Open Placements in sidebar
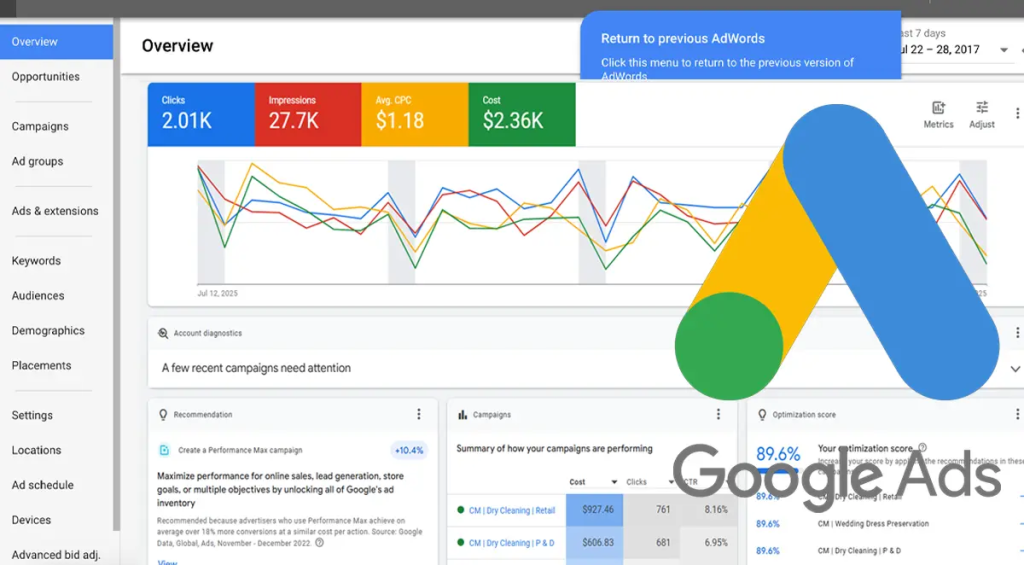Viewport: 1024px width, 565px height. click(x=41, y=366)
